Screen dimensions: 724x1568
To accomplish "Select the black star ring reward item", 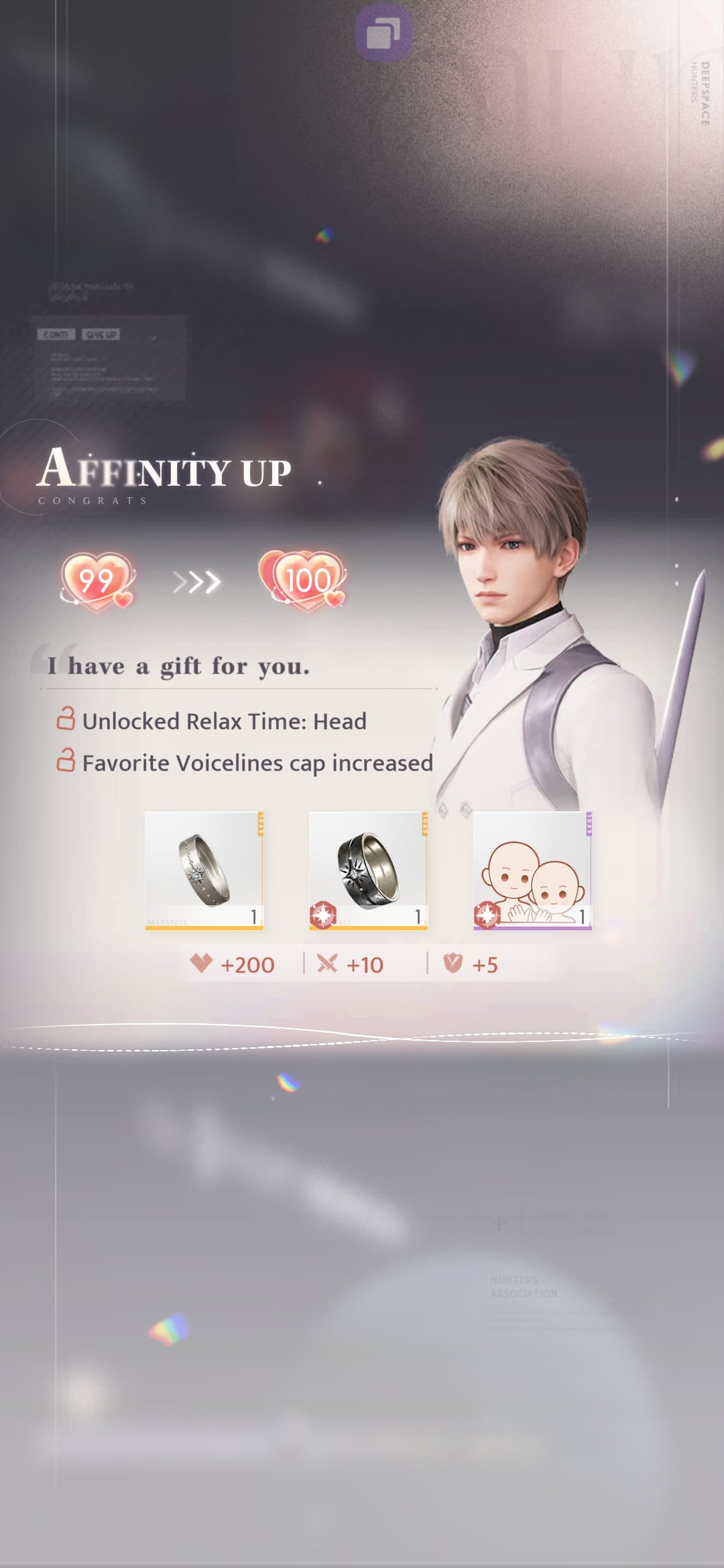I will point(368,870).
